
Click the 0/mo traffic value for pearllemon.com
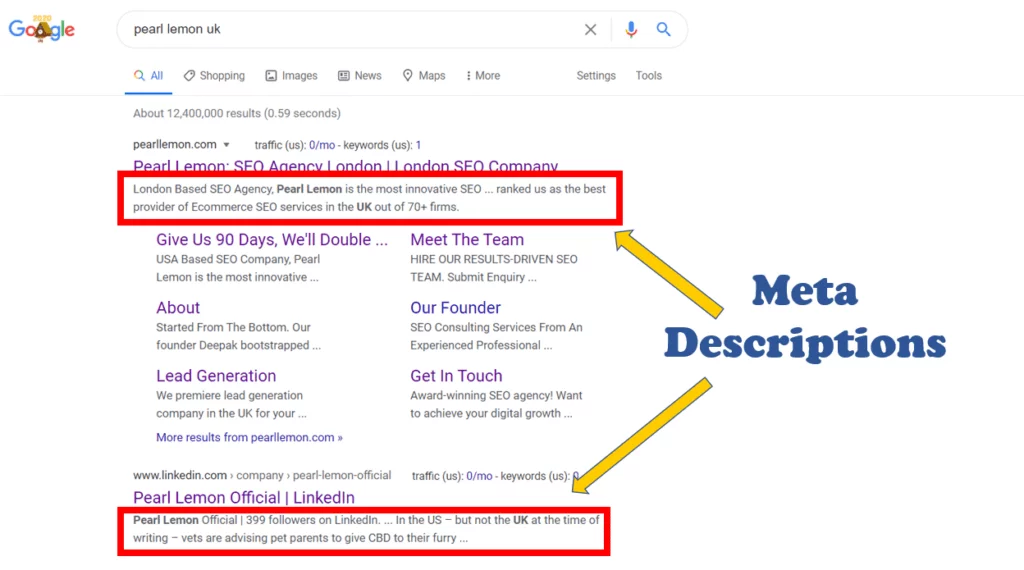pos(322,145)
